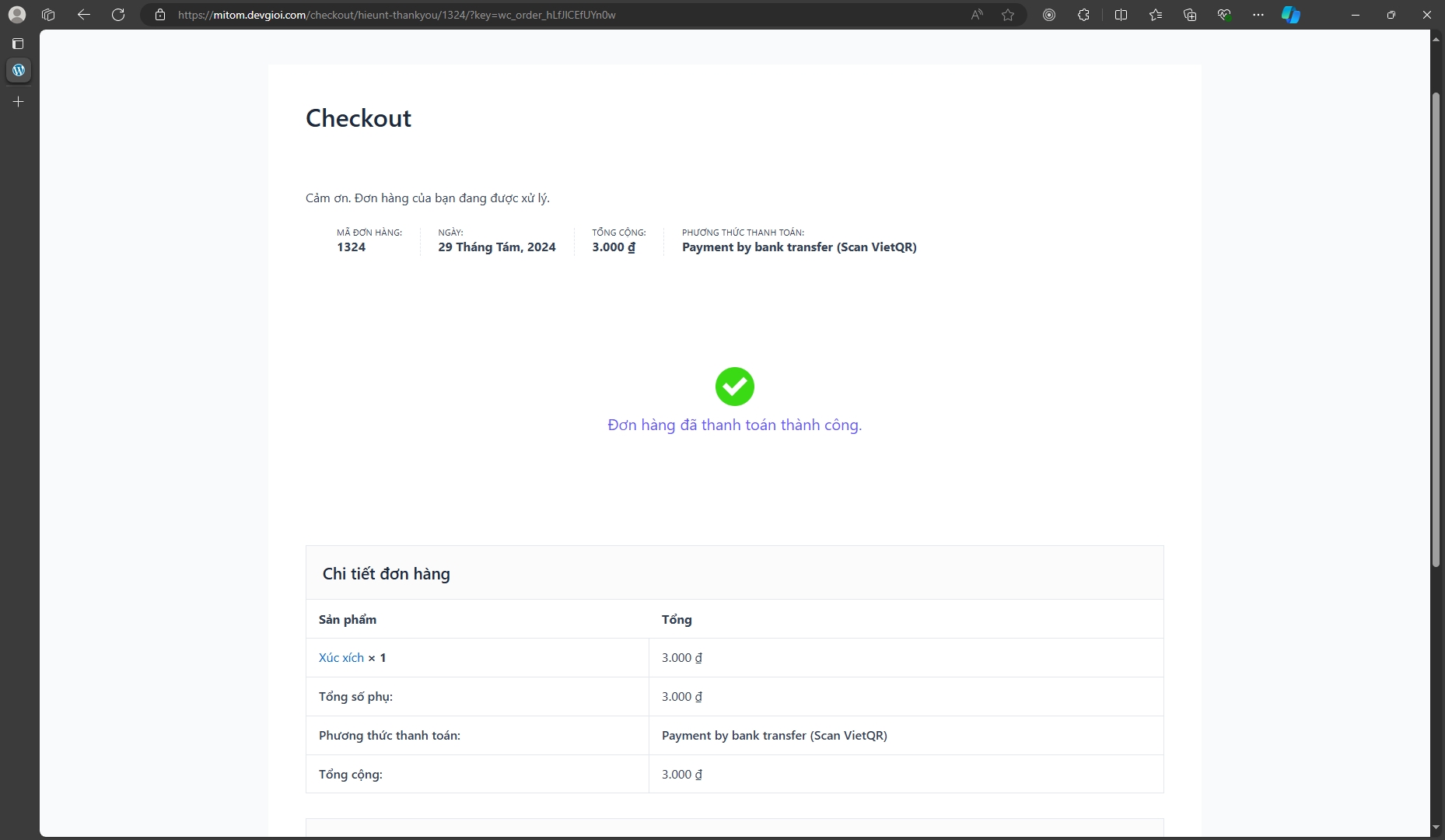
Task: Click 'Đơn hàng đã thanh toán thành công.' message
Action: coord(735,425)
